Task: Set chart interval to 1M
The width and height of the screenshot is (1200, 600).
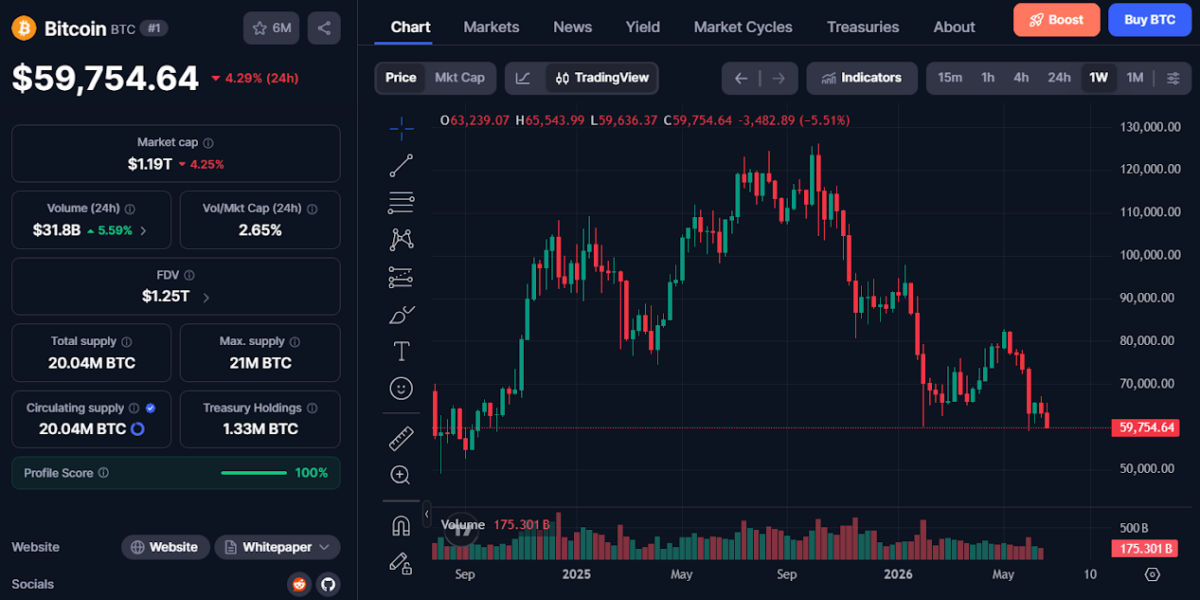Action: pos(1134,78)
